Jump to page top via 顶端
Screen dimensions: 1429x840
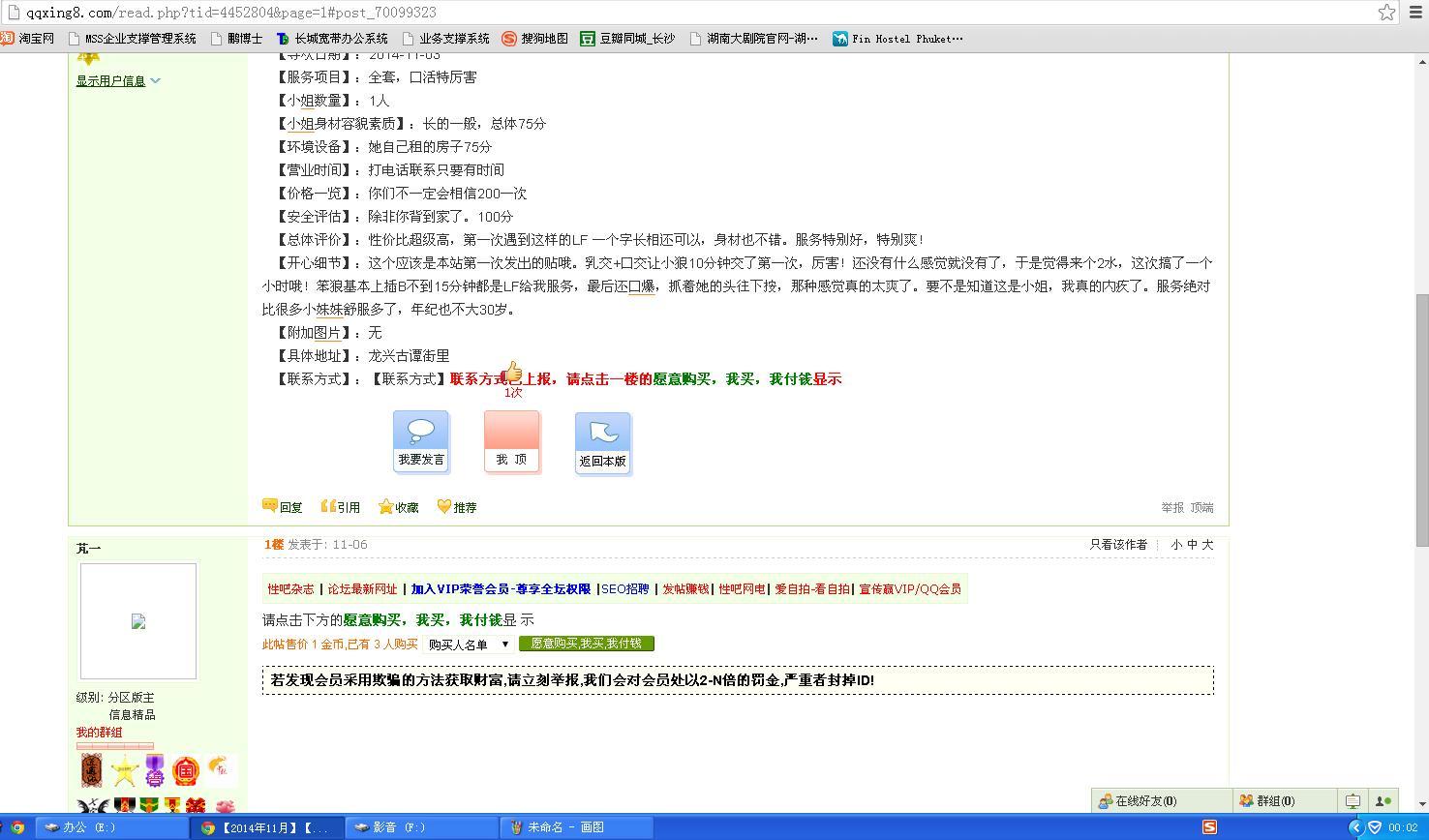coord(1202,507)
